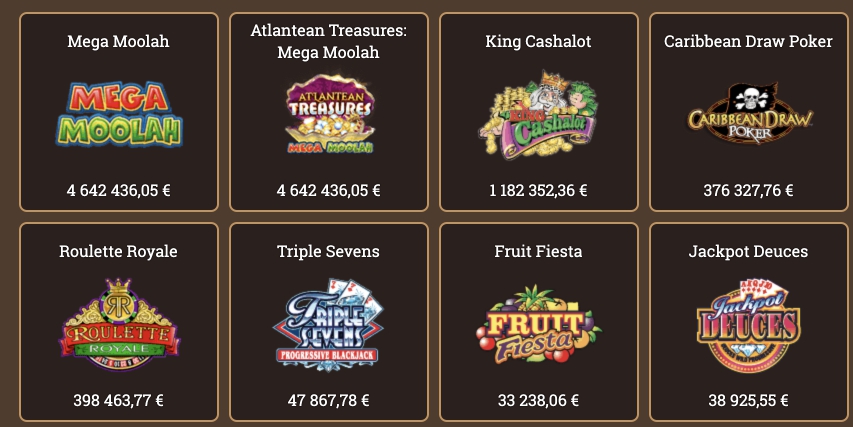Click the 398 463,77 € jackpot amount
This screenshot has height=427, width=853.
tap(119, 400)
